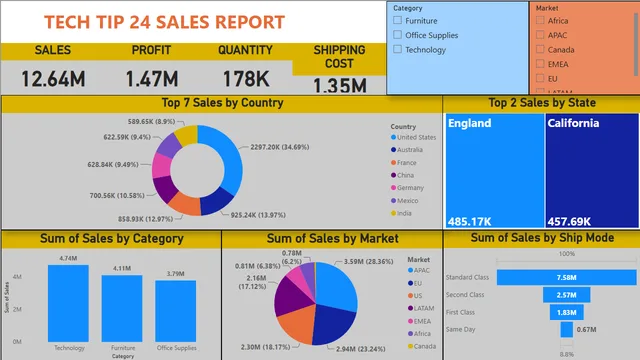This screenshot has height=360, width=640.
Task: Select the Second Class funnel bar
Action: [x=567, y=295]
